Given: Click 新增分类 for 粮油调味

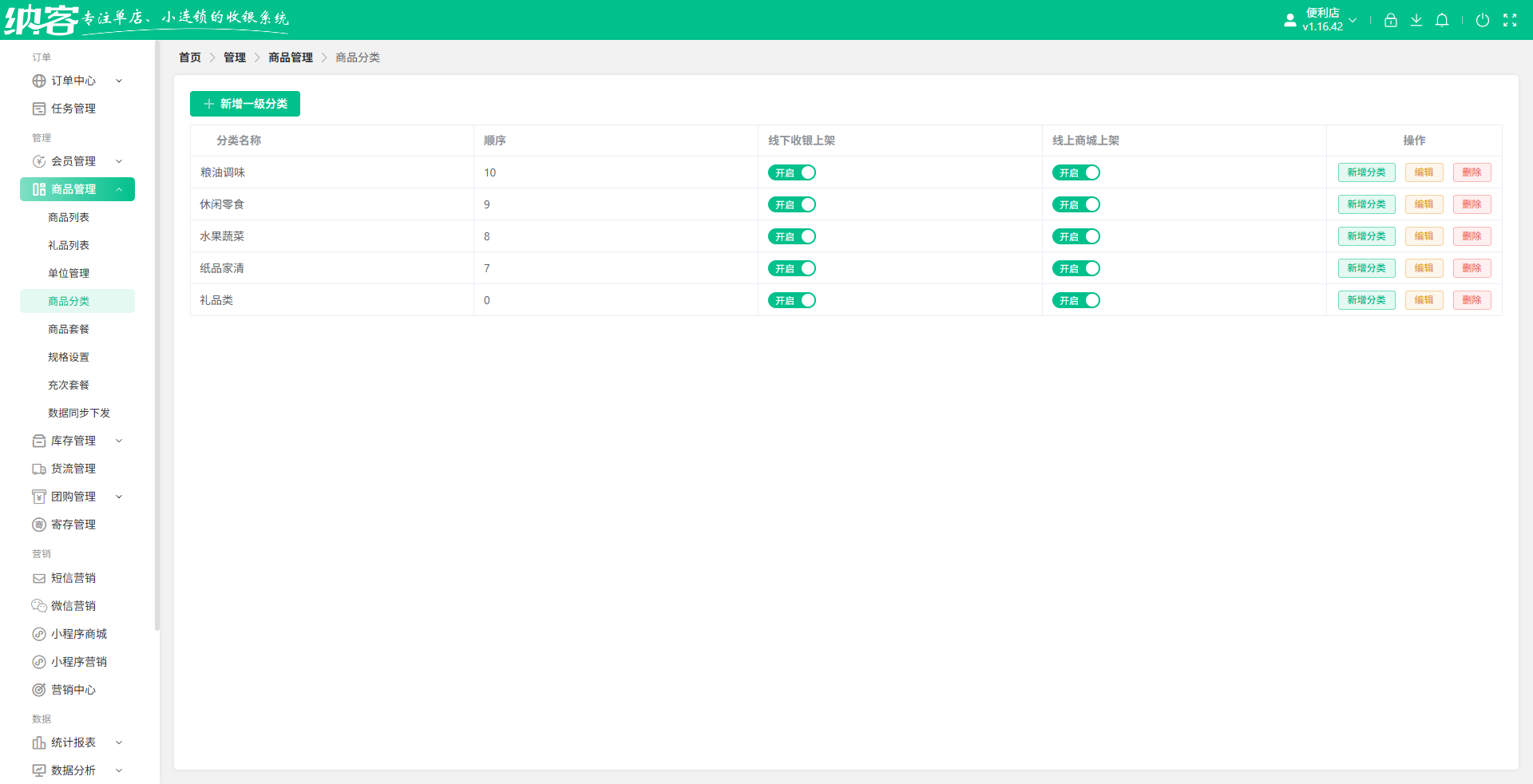Looking at the screenshot, I should 1367,172.
